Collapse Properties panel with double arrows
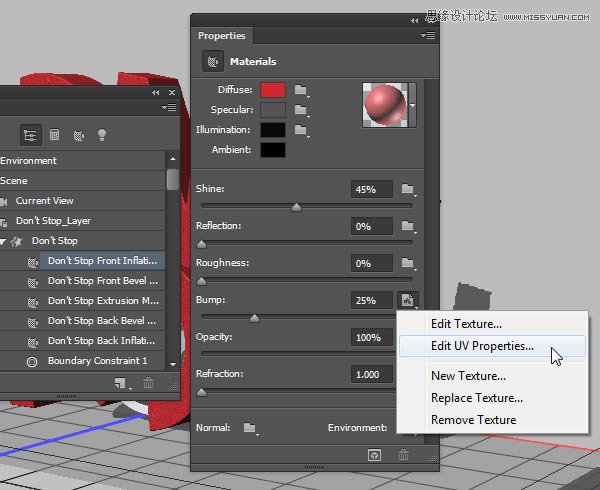 click(414, 20)
